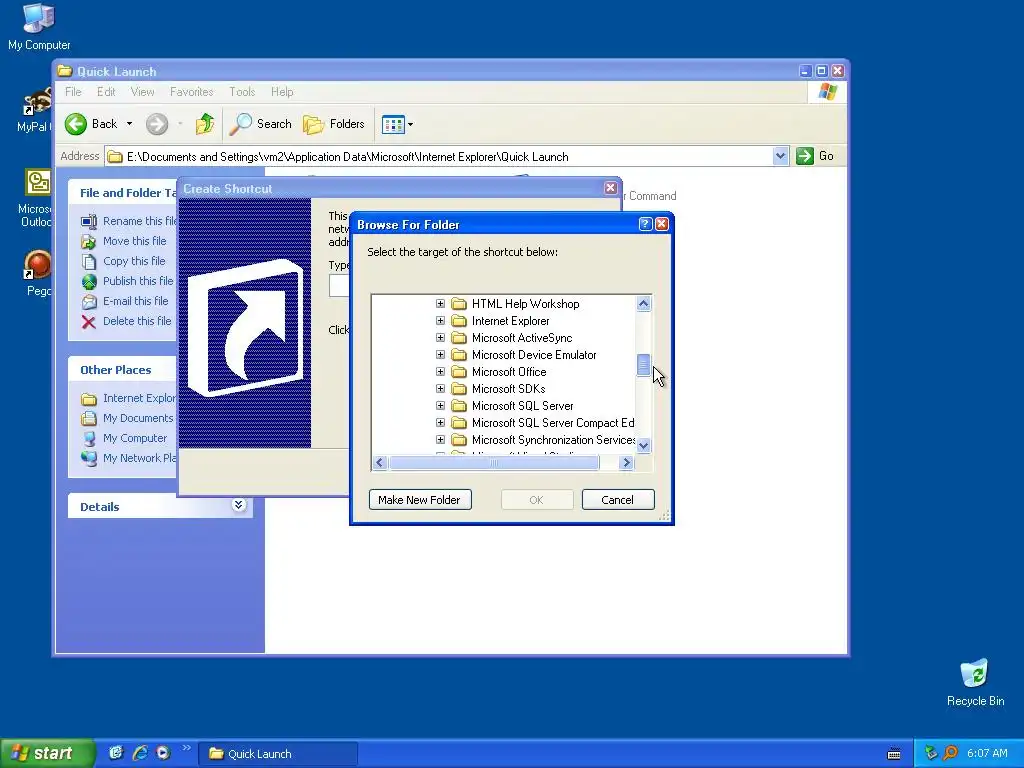The image size is (1024, 768).
Task: Click the horizontal scroll right arrow in tree
Action: 626,462
